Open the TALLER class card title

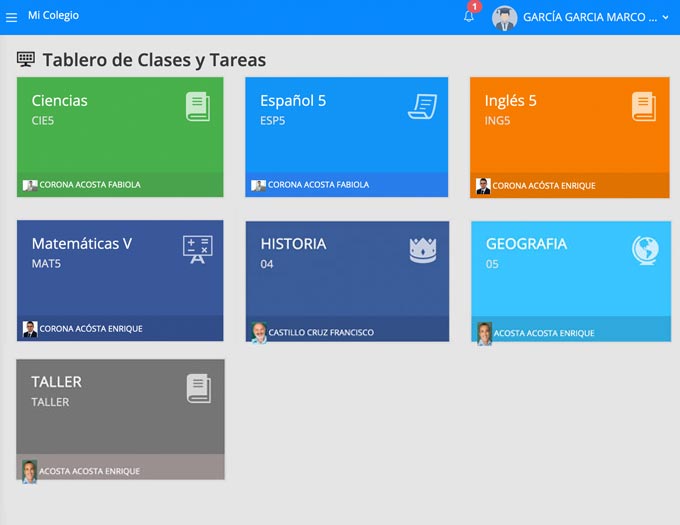point(56,382)
